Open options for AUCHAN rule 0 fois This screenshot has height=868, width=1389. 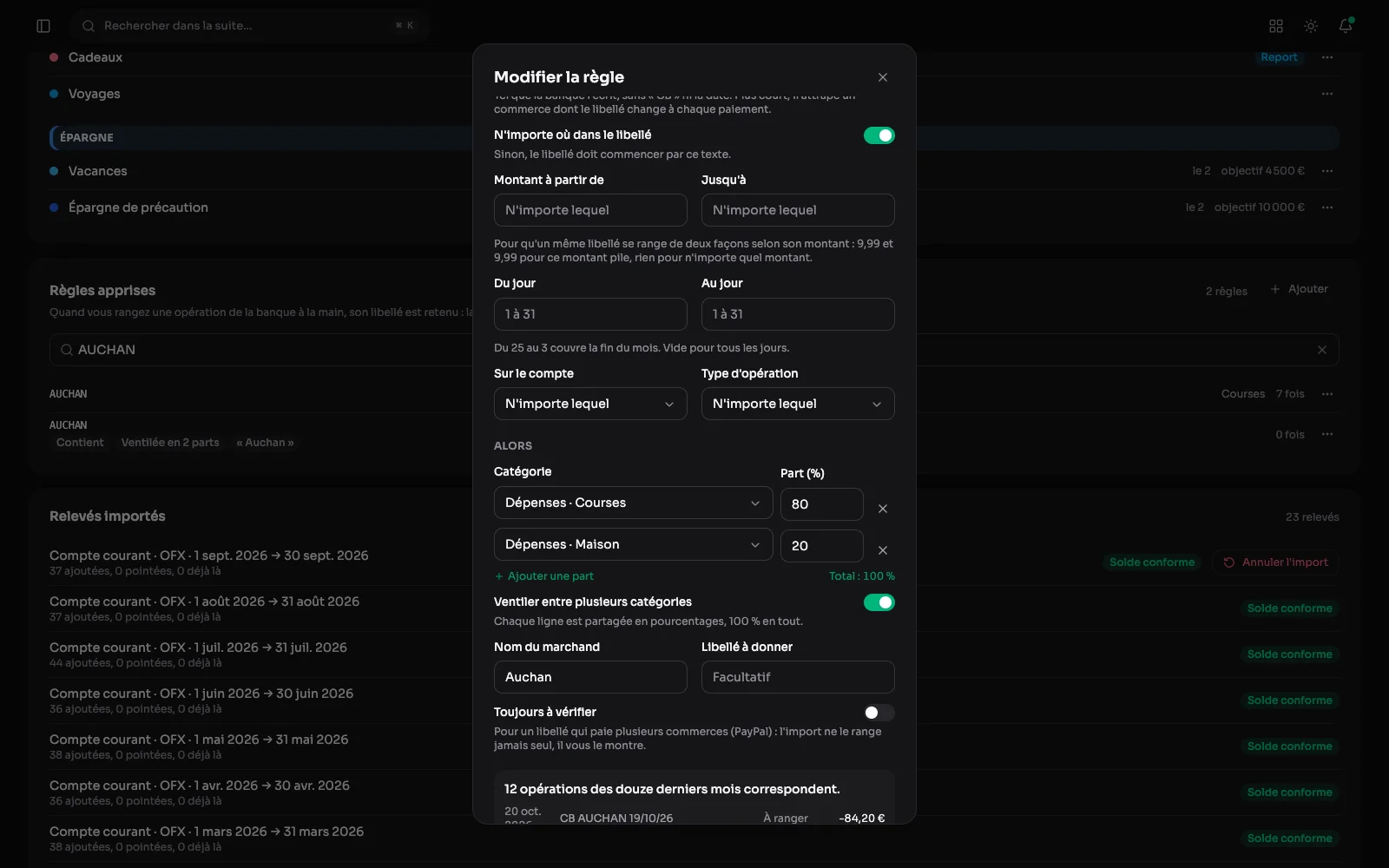click(1327, 434)
